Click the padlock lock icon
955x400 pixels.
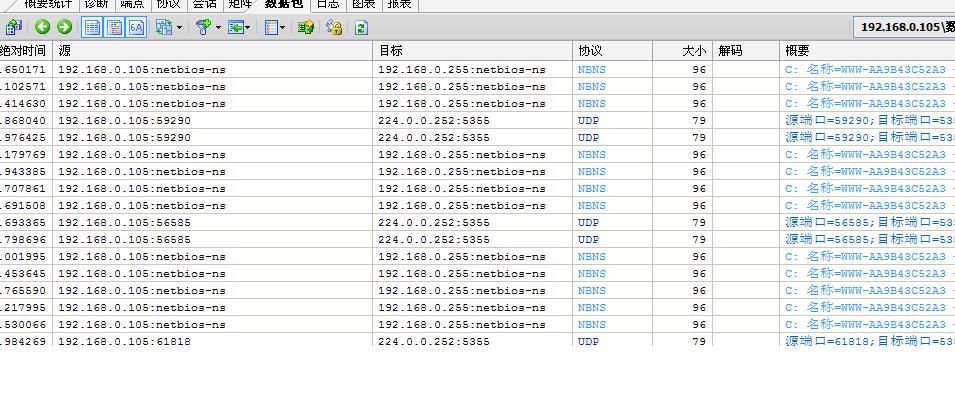pos(334,27)
